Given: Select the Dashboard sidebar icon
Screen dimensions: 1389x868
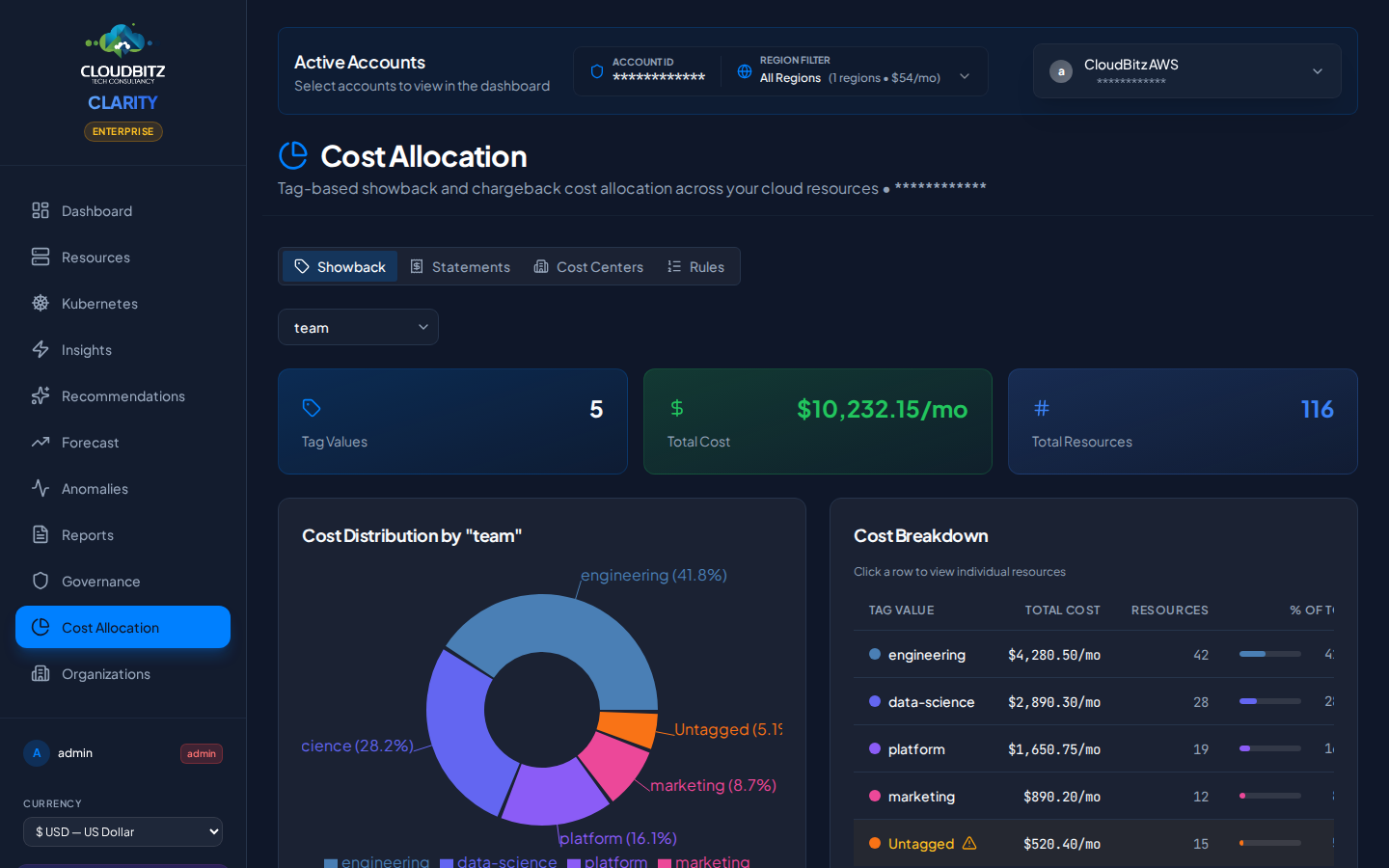Looking at the screenshot, I should tap(40, 210).
